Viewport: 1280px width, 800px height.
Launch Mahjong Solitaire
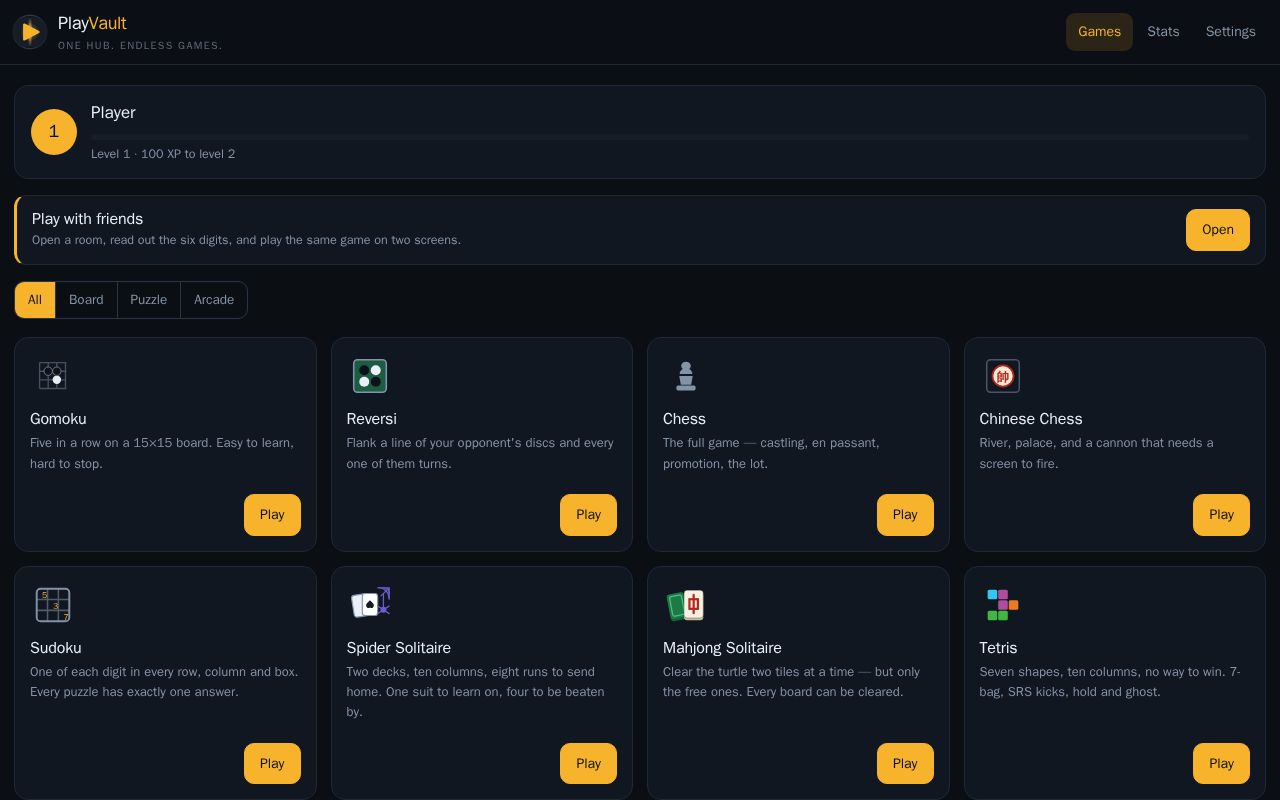[x=905, y=764]
